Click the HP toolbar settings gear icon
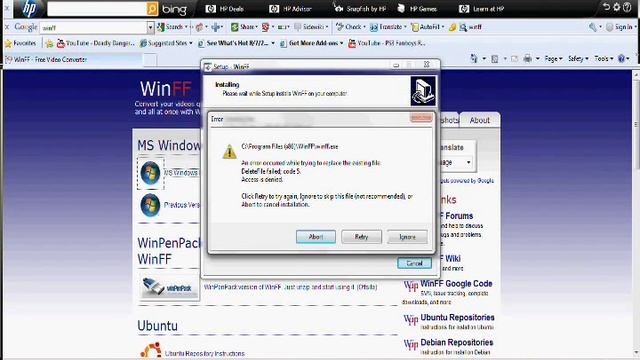Screen dimensions: 640x360 (617, 7)
